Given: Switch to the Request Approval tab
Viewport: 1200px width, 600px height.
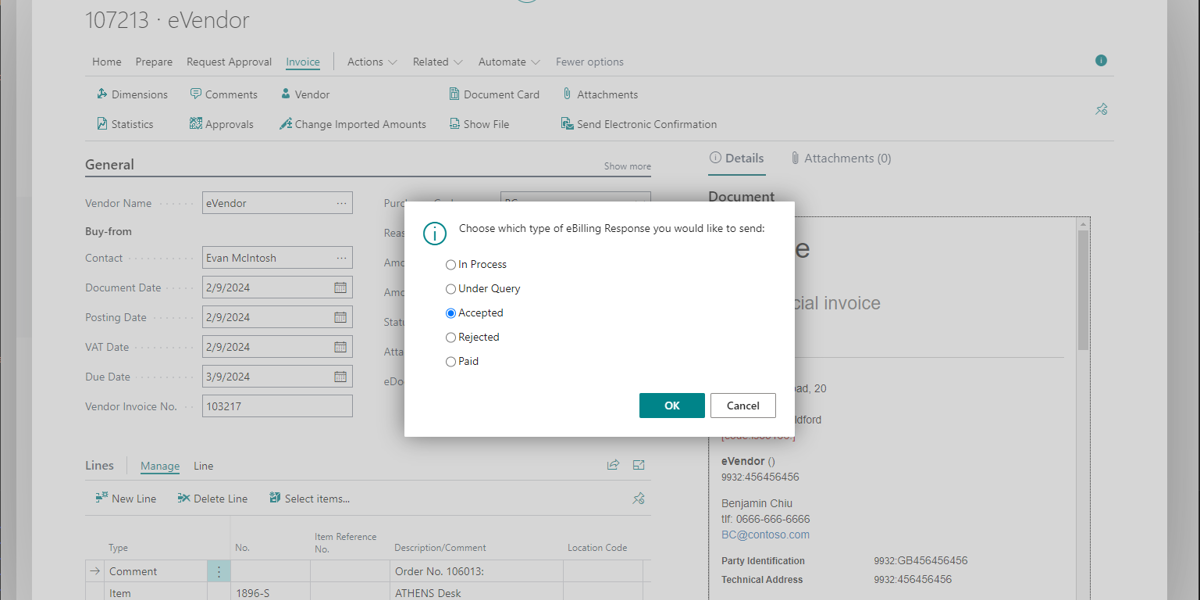Looking at the screenshot, I should point(229,62).
